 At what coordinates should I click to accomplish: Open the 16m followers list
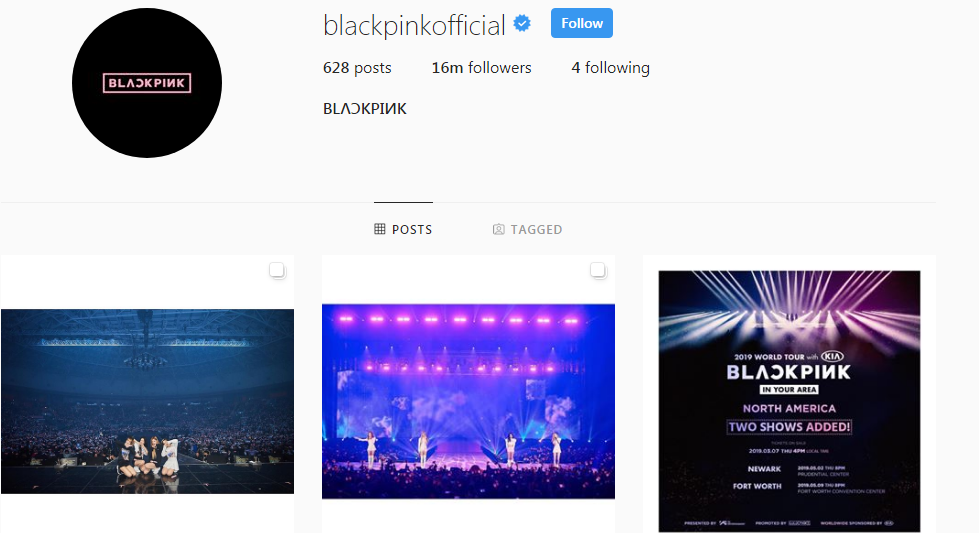[481, 67]
